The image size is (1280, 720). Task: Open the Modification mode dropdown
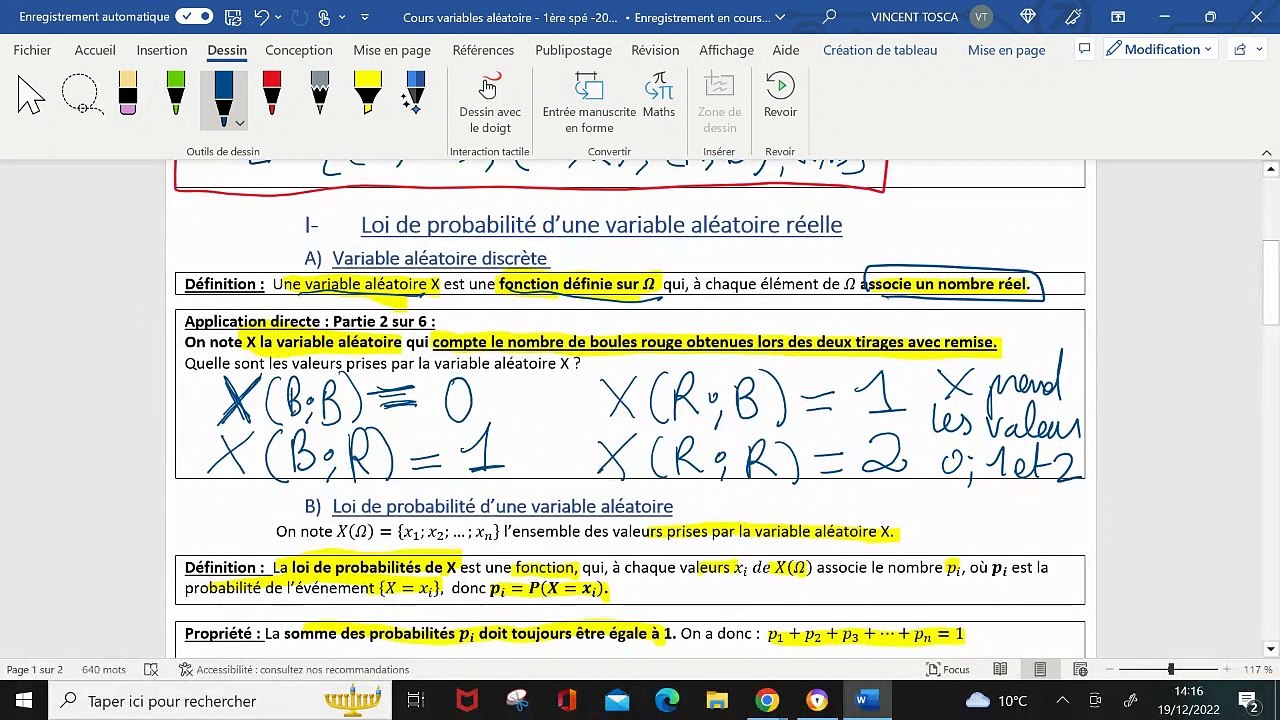click(1159, 49)
